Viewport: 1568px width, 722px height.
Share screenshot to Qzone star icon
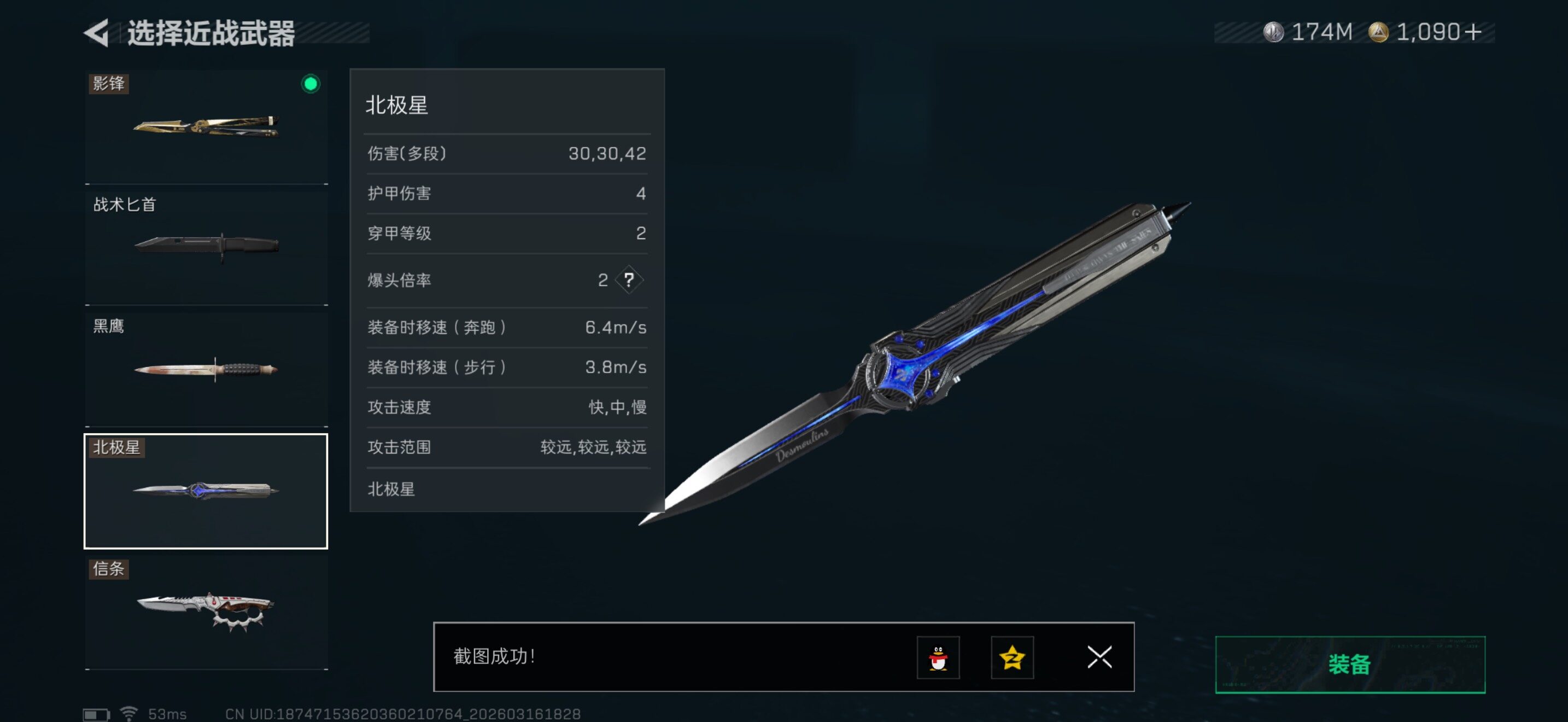1011,657
